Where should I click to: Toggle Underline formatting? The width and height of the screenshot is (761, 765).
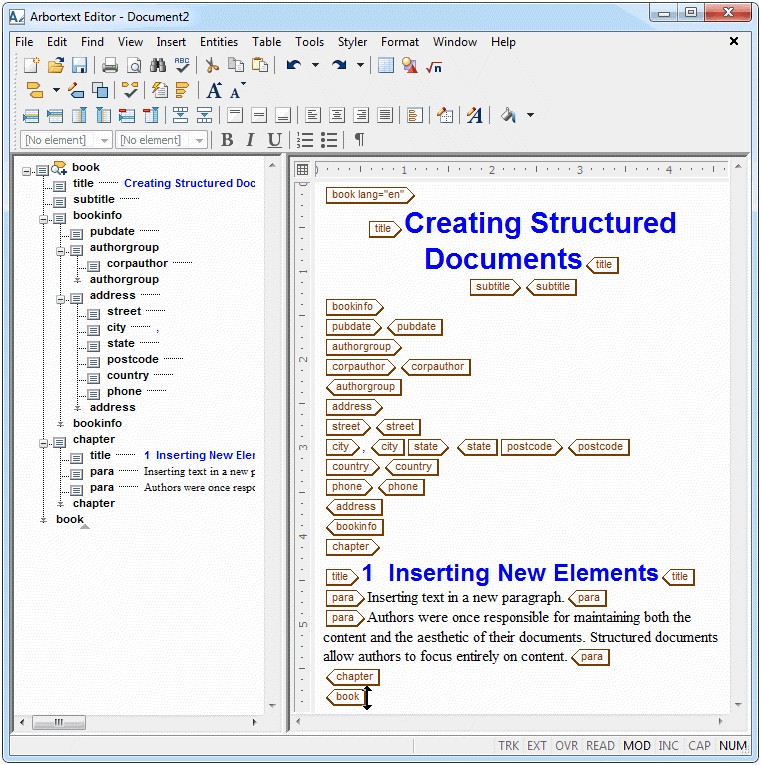[x=274, y=140]
